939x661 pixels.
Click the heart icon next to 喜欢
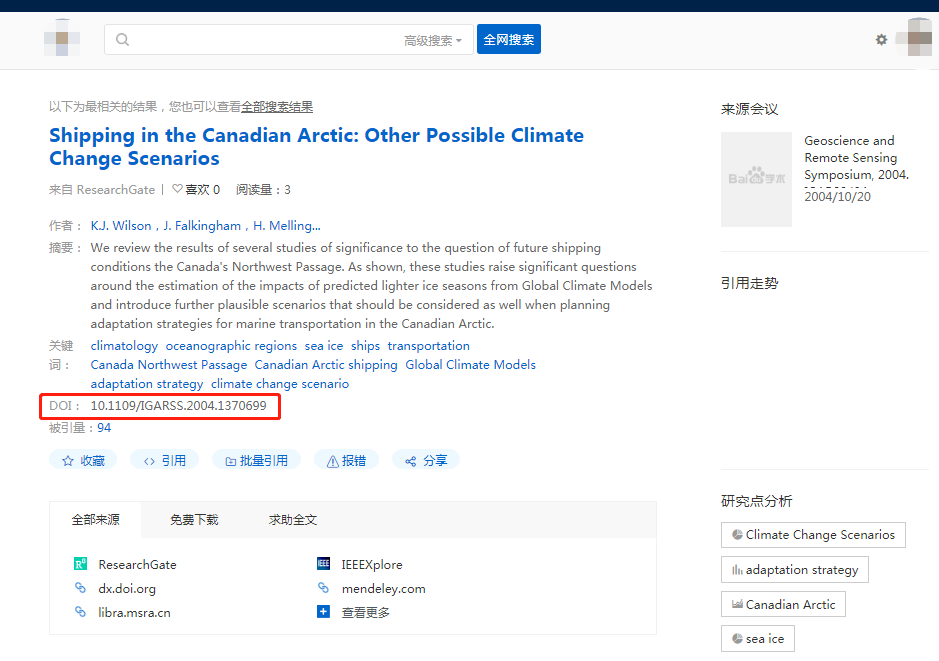pyautogui.click(x=177, y=188)
